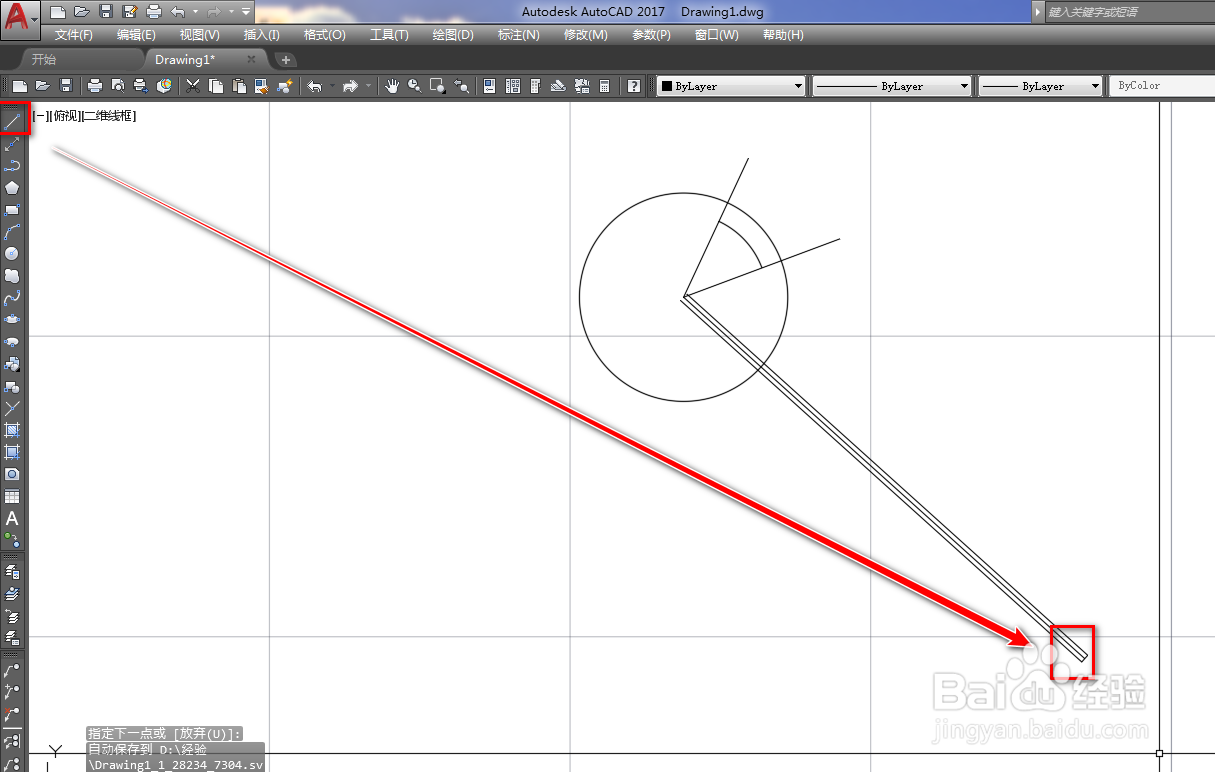The image size is (1215, 772).
Task: Select the Polyline tool
Action: pos(13,166)
